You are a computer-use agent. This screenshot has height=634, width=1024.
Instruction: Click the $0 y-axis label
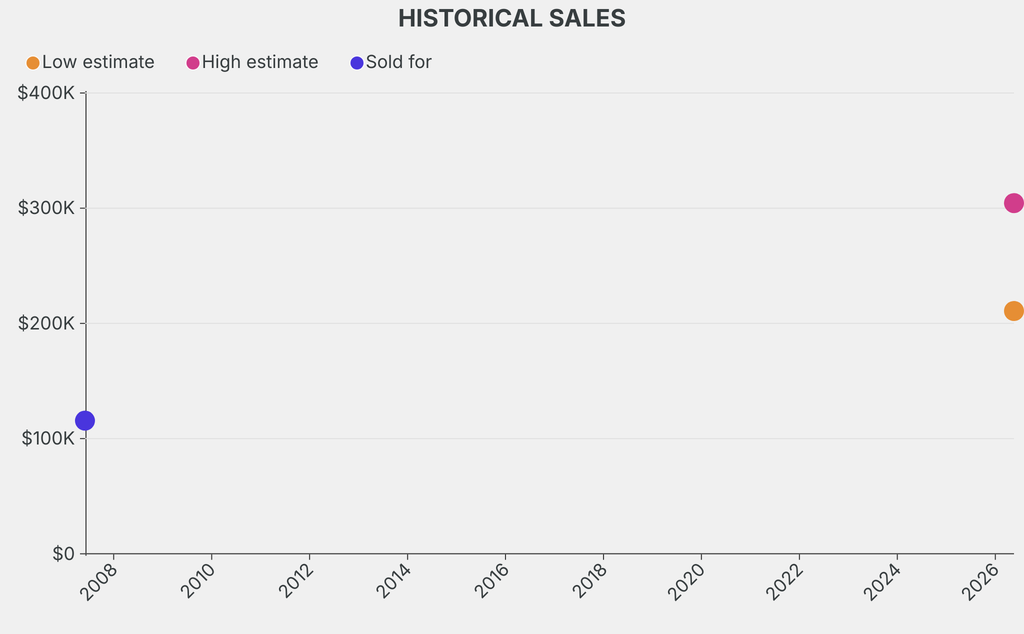[64, 554]
